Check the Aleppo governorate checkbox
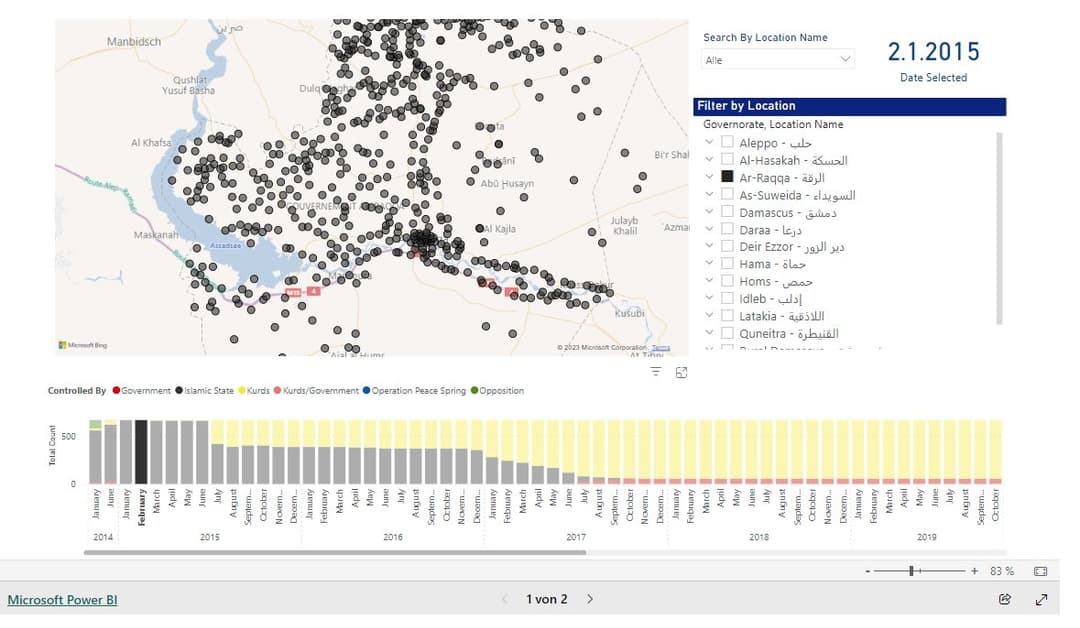Screen dimensions: 1080x628 click(727, 142)
